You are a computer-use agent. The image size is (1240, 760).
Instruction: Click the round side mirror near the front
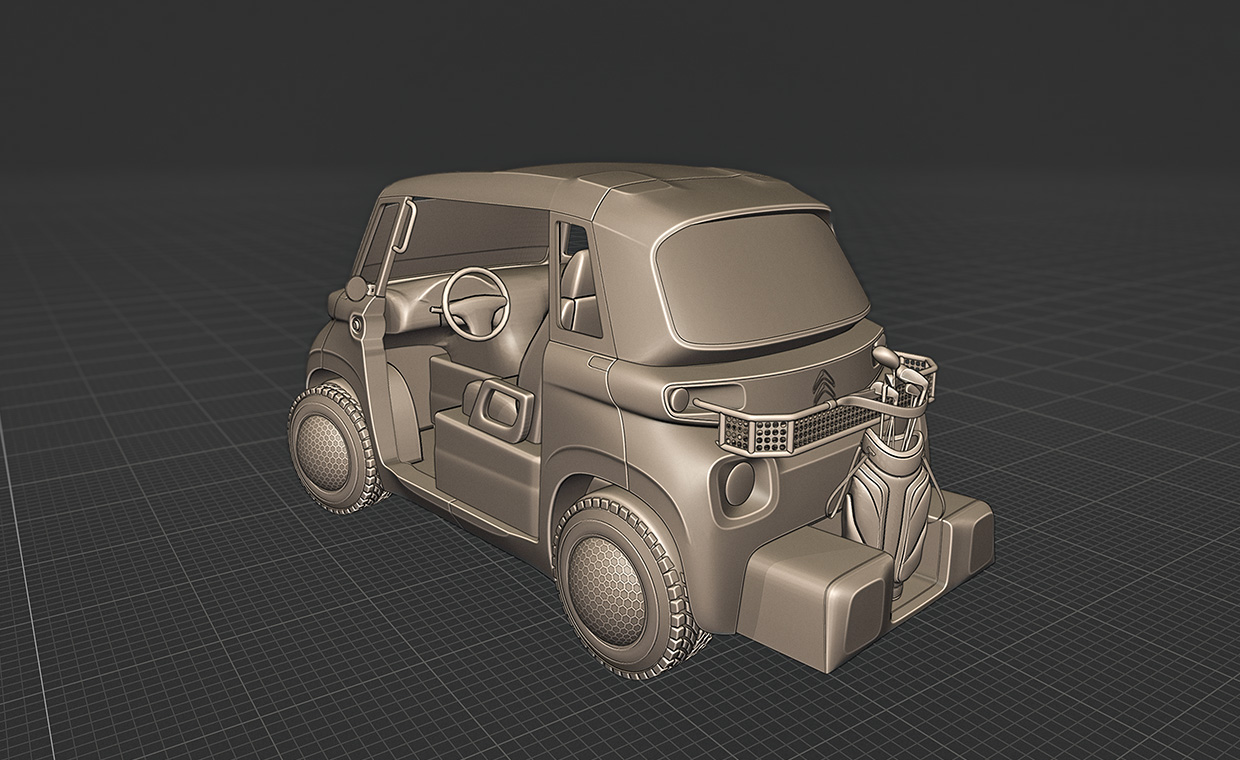tap(356, 289)
